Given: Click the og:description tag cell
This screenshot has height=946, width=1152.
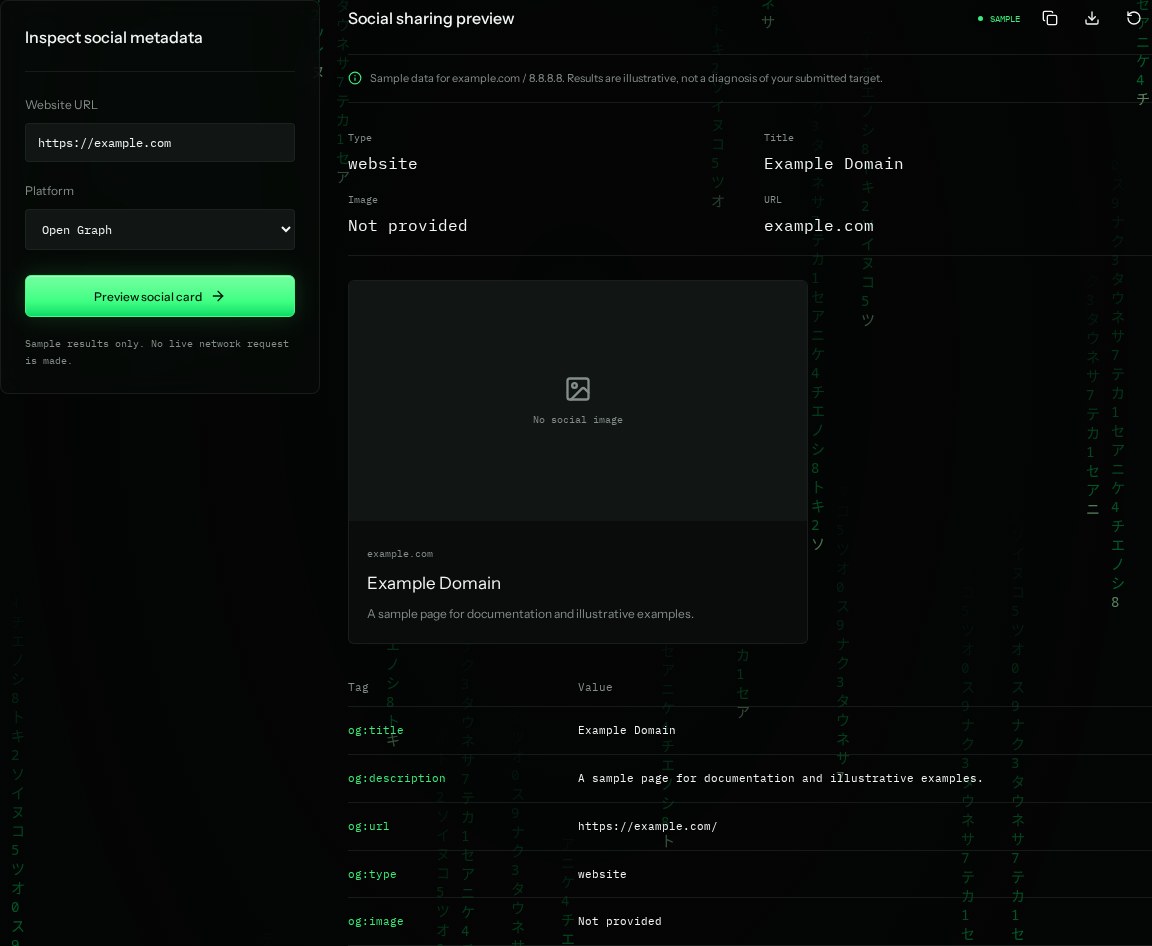Looking at the screenshot, I should click(x=396, y=779).
